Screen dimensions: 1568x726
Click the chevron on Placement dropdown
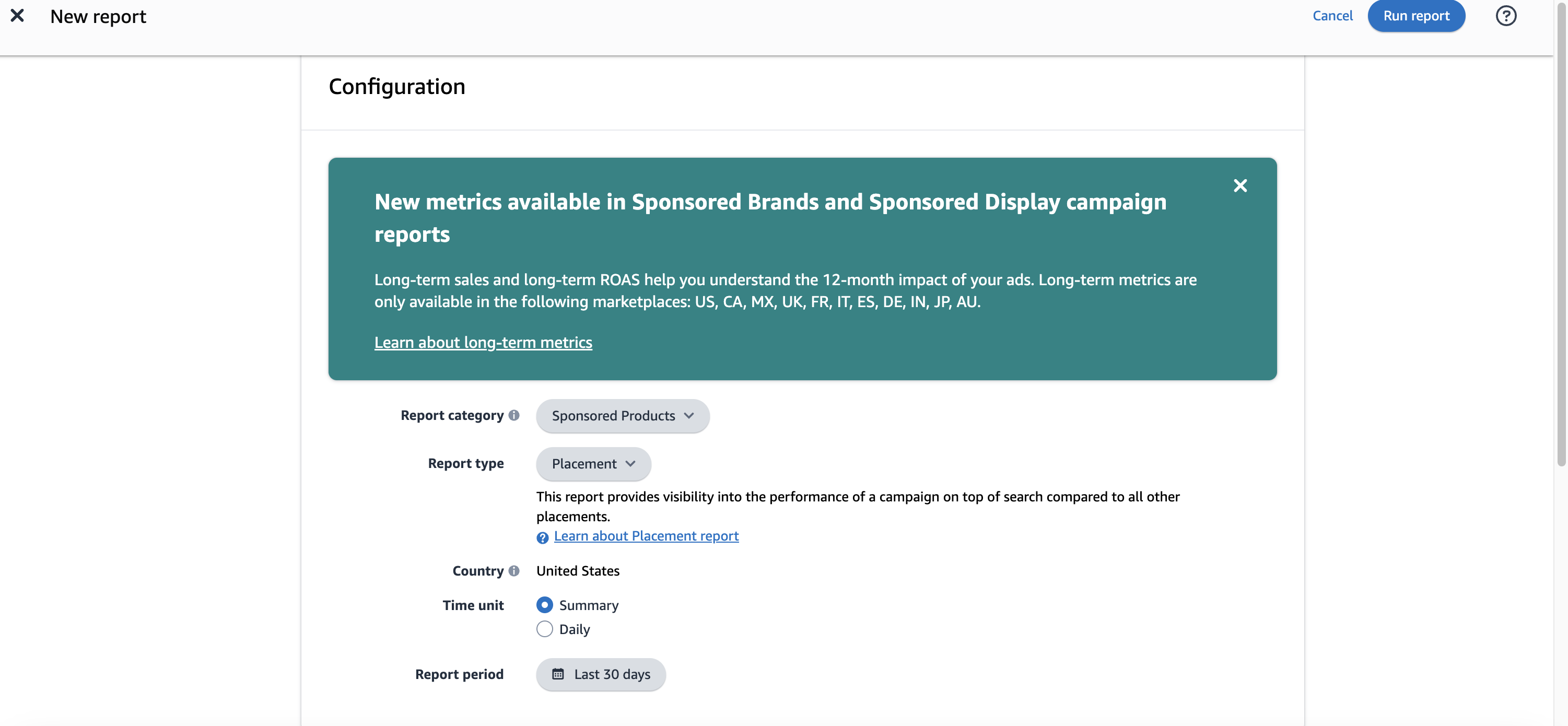630,464
